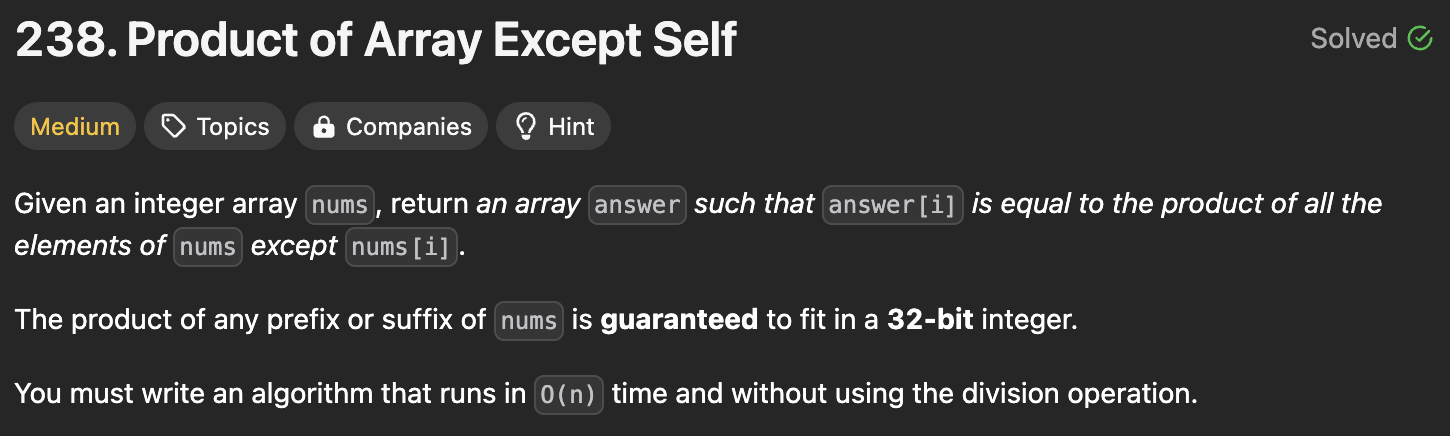
Task: Click the bold word guaranteed
Action: pyautogui.click(x=679, y=321)
